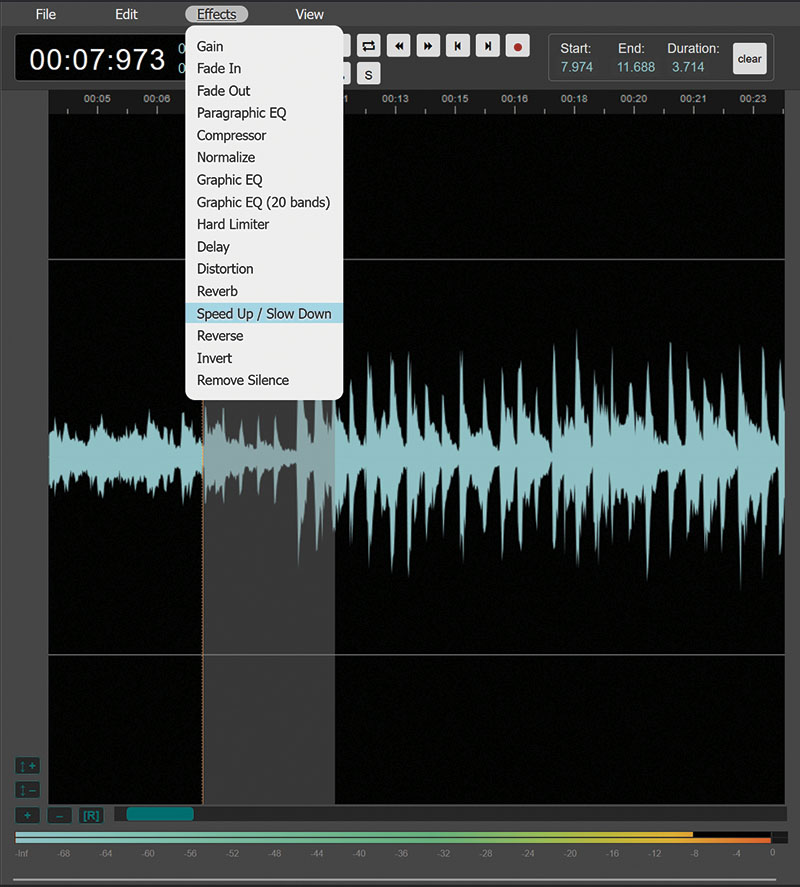
Task: Select Normalize from the Effects menu
Action: tap(226, 157)
